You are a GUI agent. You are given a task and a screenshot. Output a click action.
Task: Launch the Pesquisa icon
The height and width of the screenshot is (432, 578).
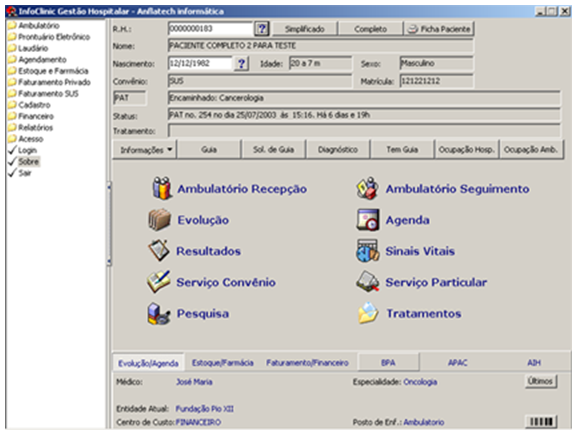[159, 313]
